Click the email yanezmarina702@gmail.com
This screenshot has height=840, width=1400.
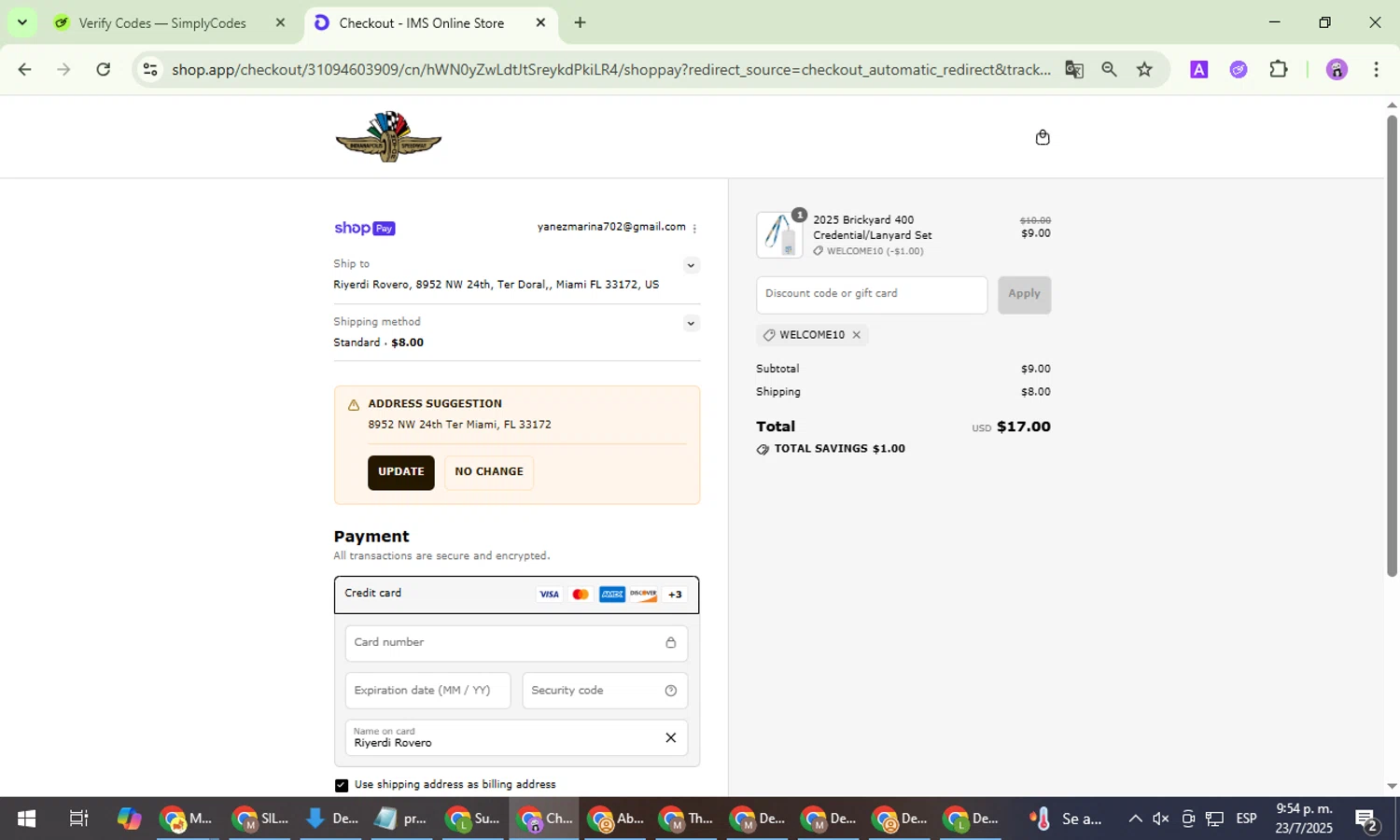(x=611, y=227)
